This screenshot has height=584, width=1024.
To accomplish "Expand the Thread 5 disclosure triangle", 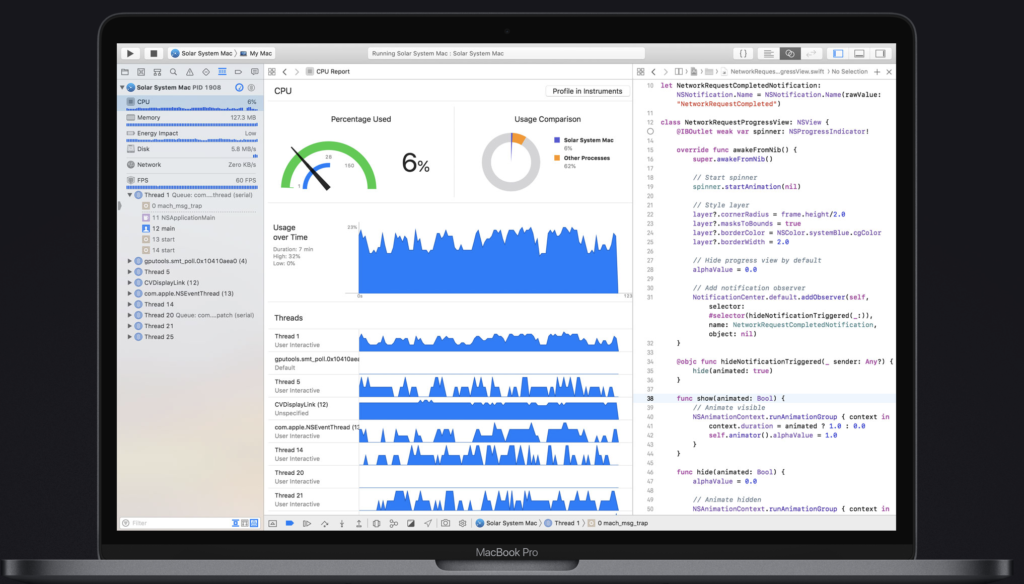I will pos(129,272).
